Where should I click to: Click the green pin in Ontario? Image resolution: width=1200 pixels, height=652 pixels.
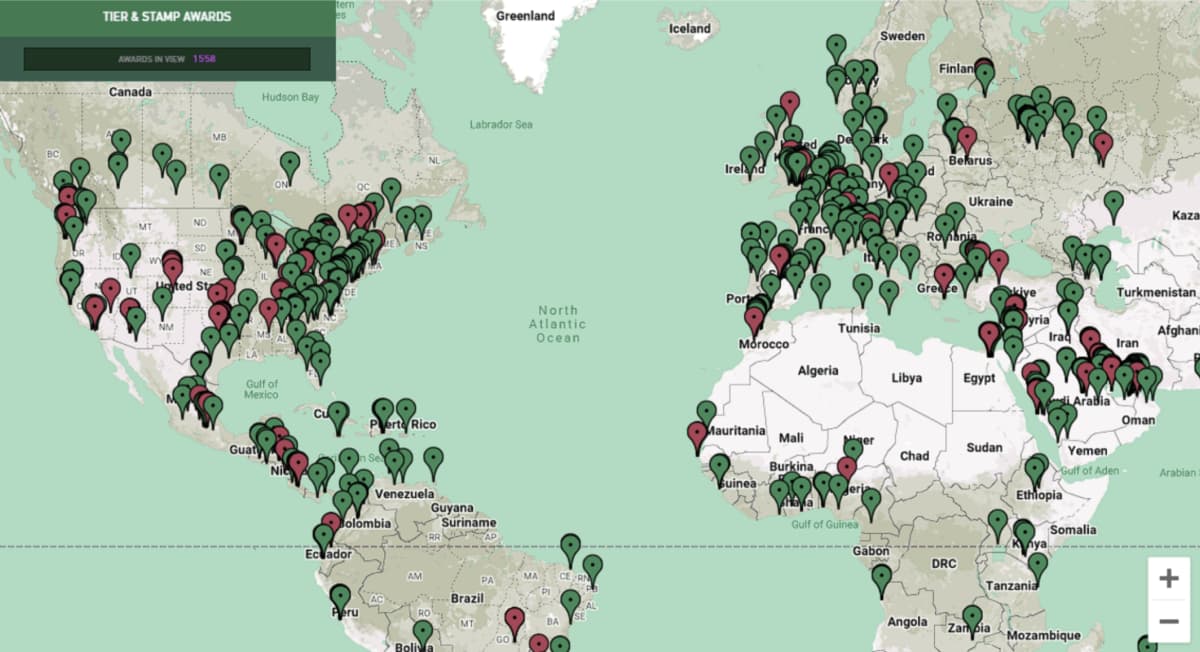pos(289,166)
